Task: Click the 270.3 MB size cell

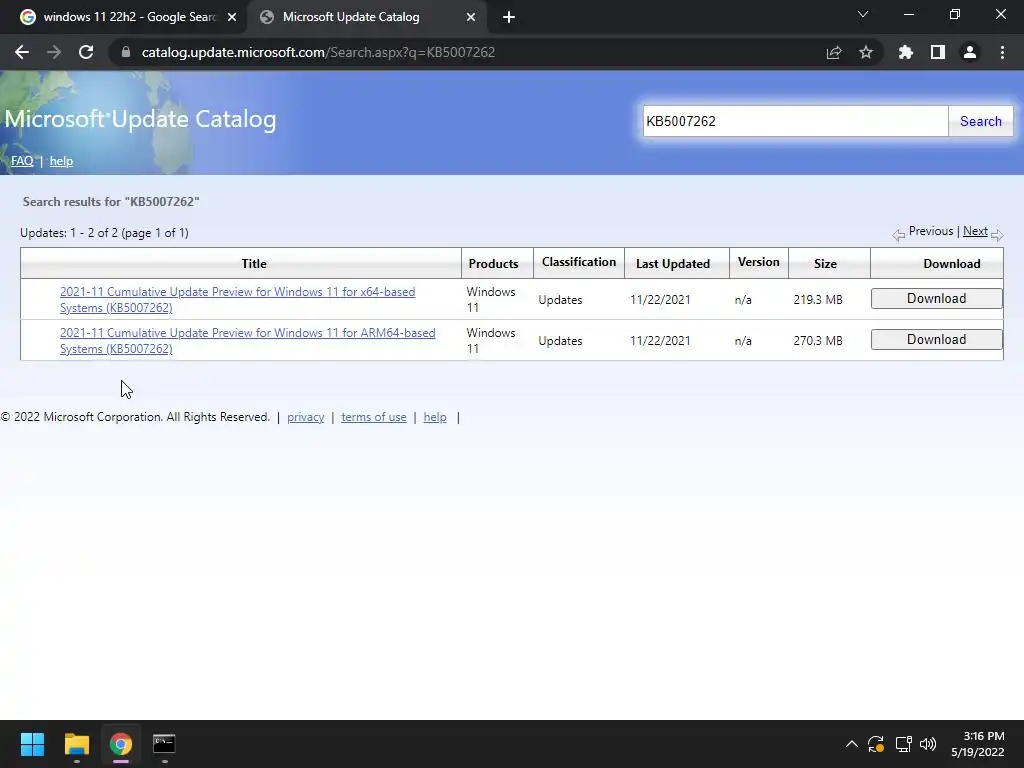Action: pos(818,341)
